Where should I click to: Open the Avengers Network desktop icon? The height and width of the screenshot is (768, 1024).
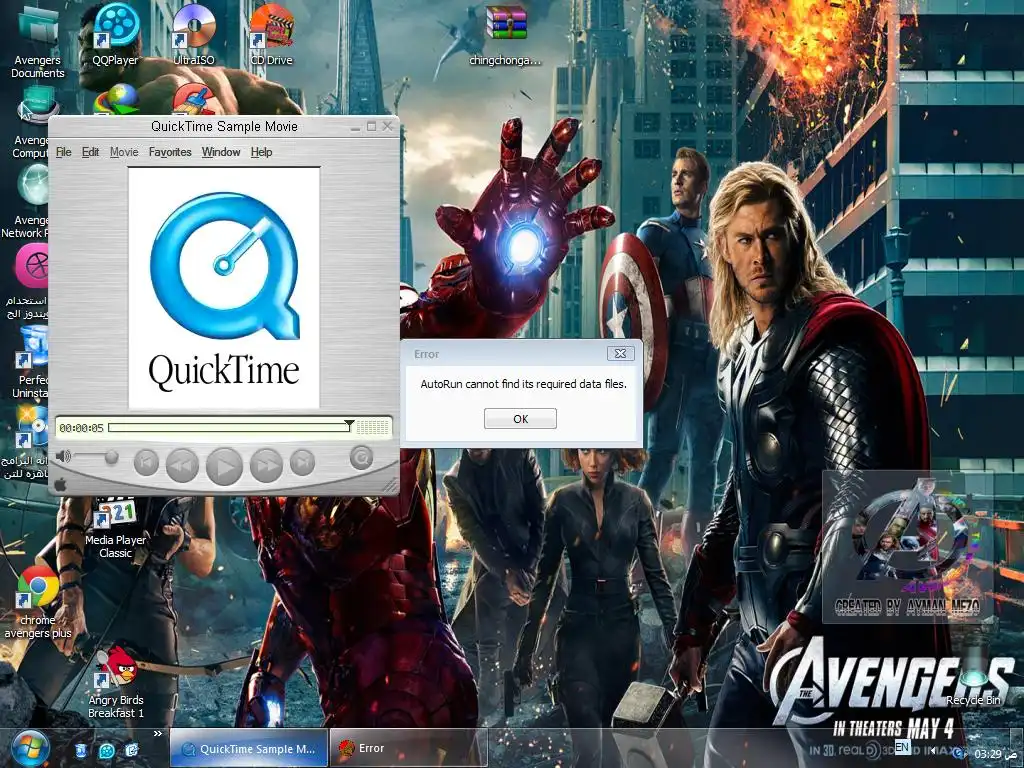(x=25, y=201)
